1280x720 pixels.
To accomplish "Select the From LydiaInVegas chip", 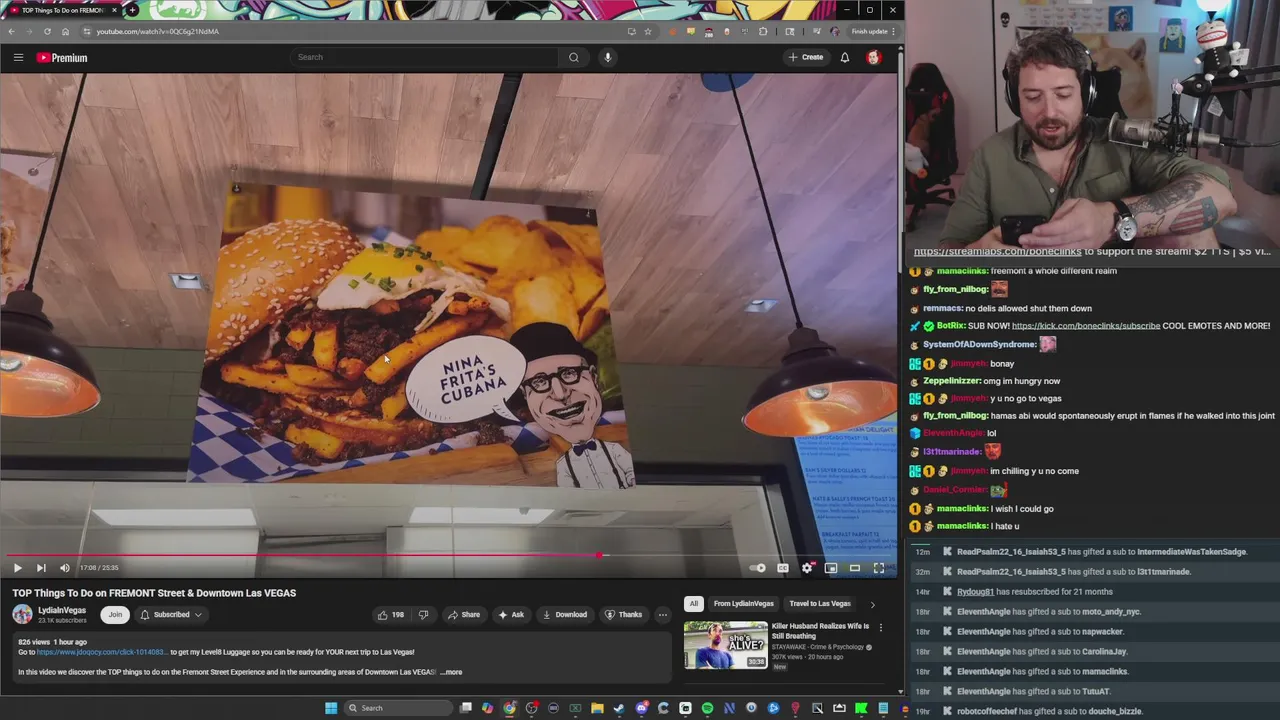I will click(744, 604).
